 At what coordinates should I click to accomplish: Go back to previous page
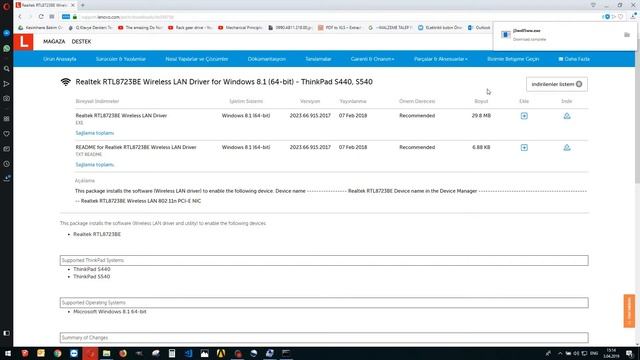pos(20,17)
